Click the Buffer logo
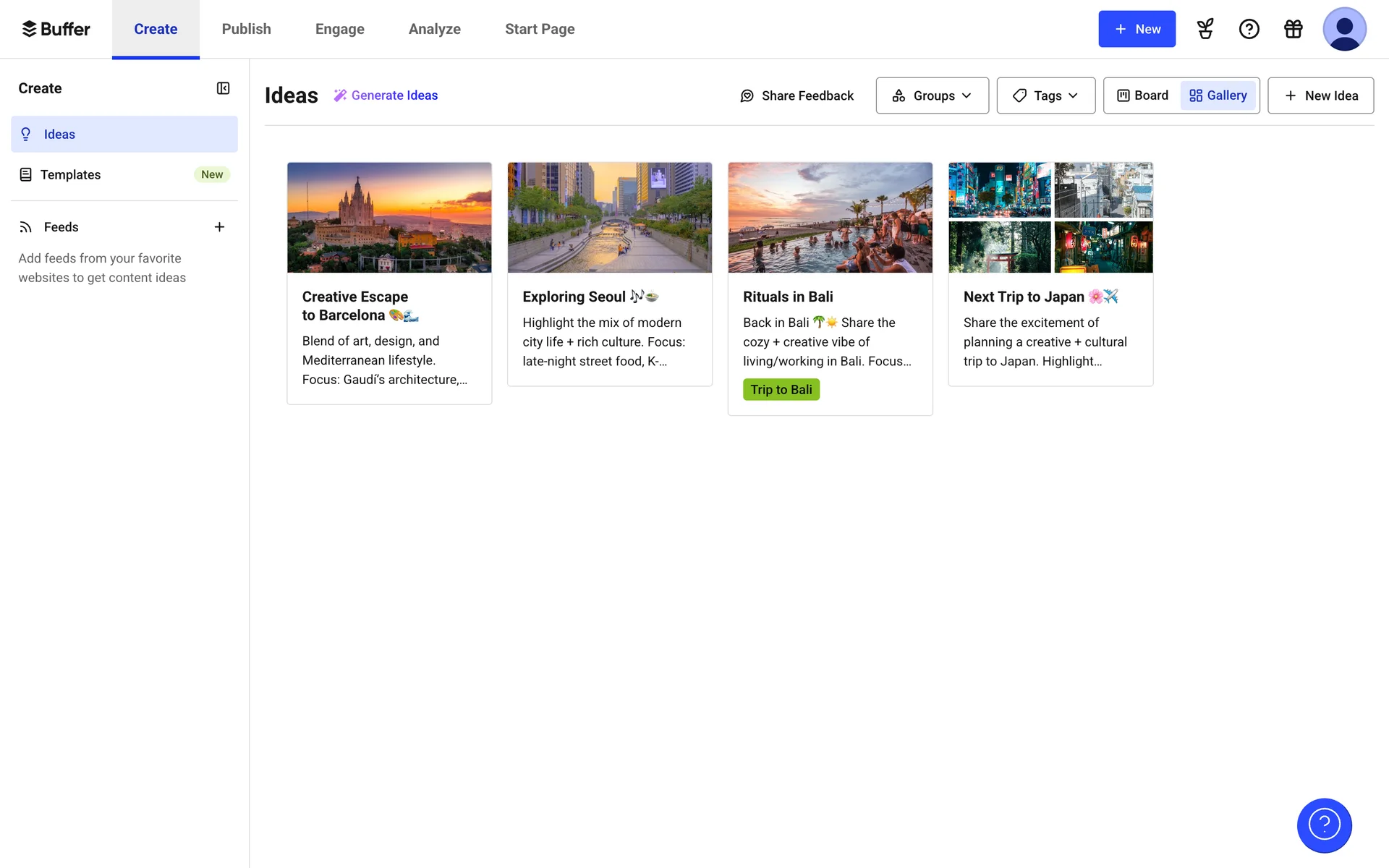 coord(56,29)
